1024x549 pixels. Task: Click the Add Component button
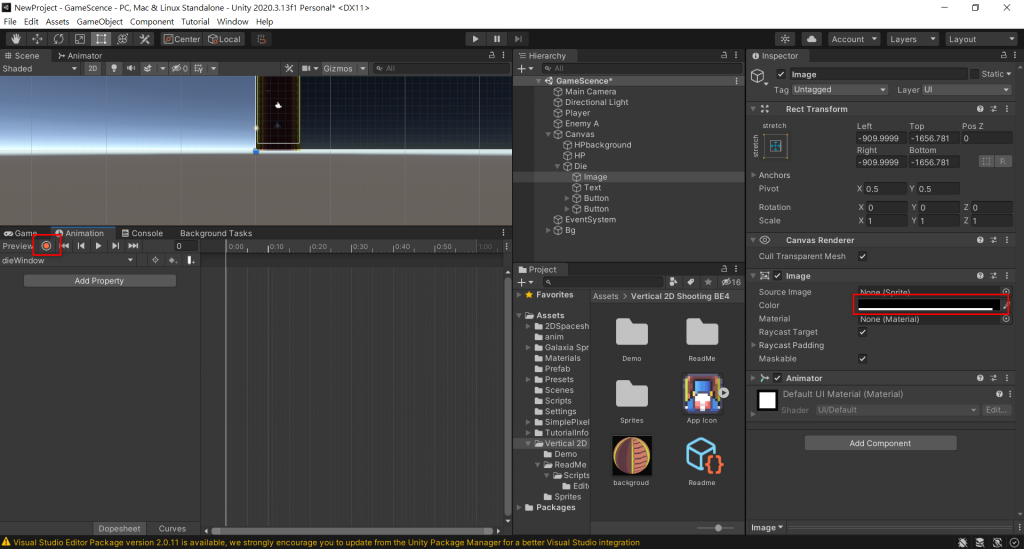click(x=880, y=443)
